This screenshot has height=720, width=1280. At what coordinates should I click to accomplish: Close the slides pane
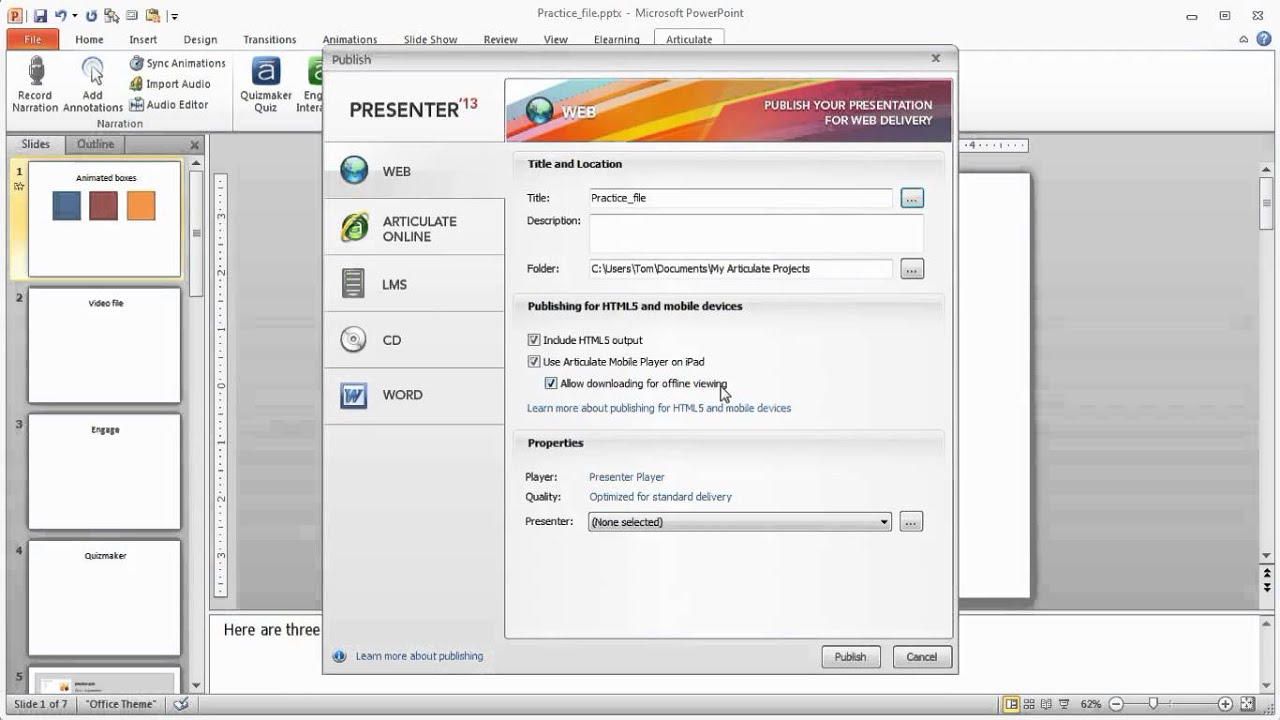pyautogui.click(x=196, y=144)
